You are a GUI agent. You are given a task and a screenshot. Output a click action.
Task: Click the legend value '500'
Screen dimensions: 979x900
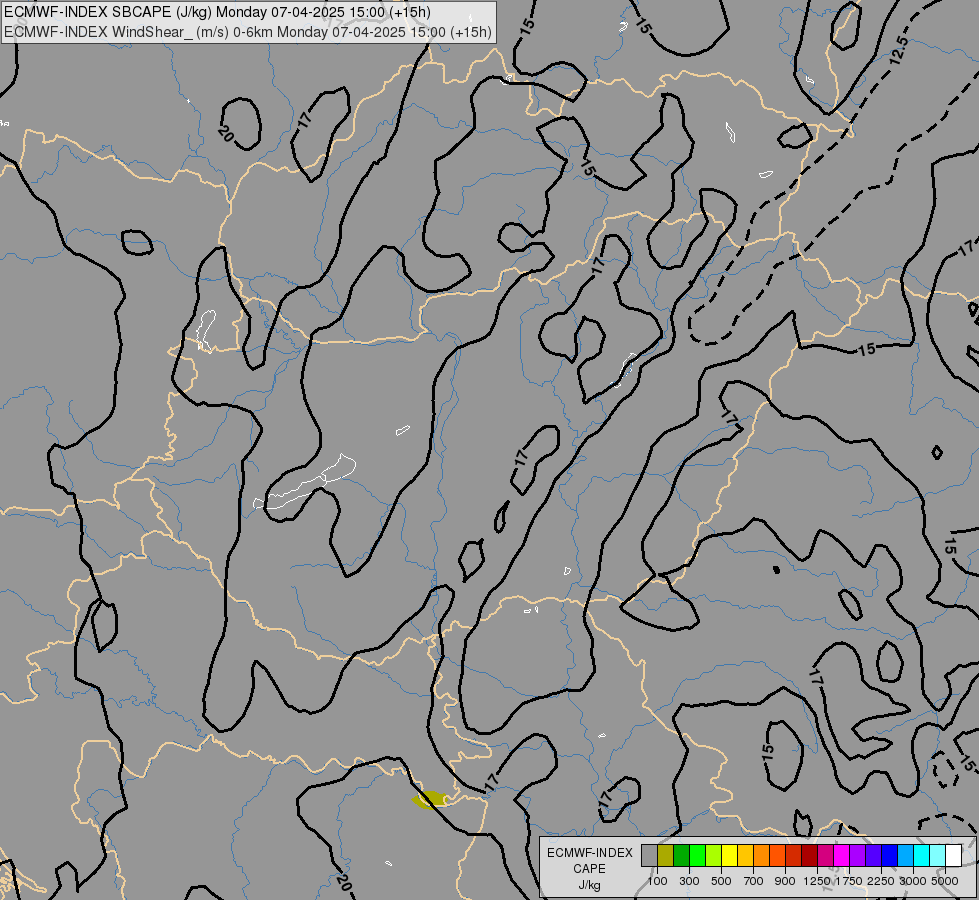tap(722, 881)
